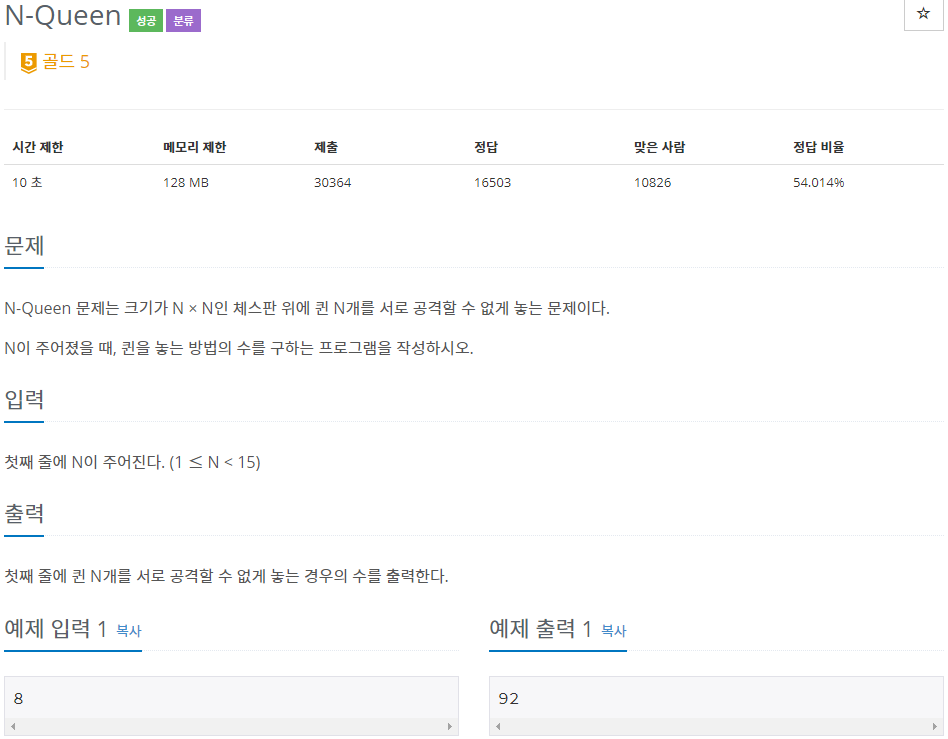948x739 pixels.
Task: Click the 예제 입력 1 heading
Action: (56, 629)
